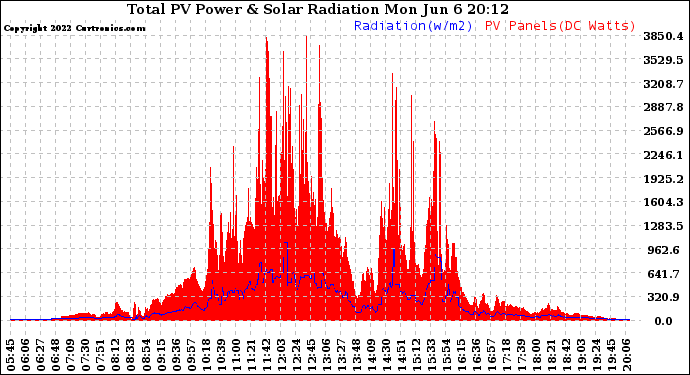Click the y-axis value 0.0
690x375 pixels.
tap(663, 321)
